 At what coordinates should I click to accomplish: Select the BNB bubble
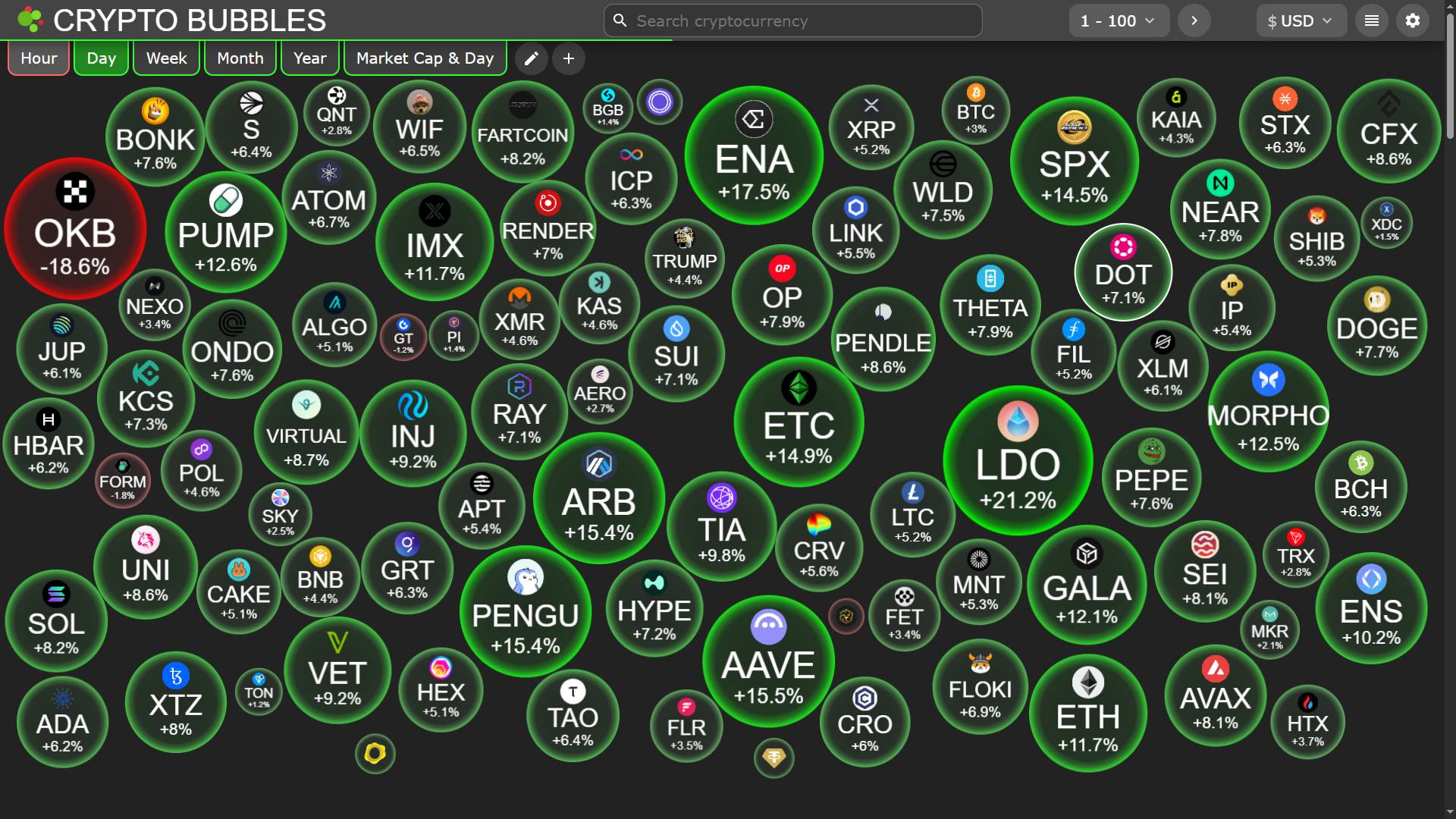click(320, 577)
